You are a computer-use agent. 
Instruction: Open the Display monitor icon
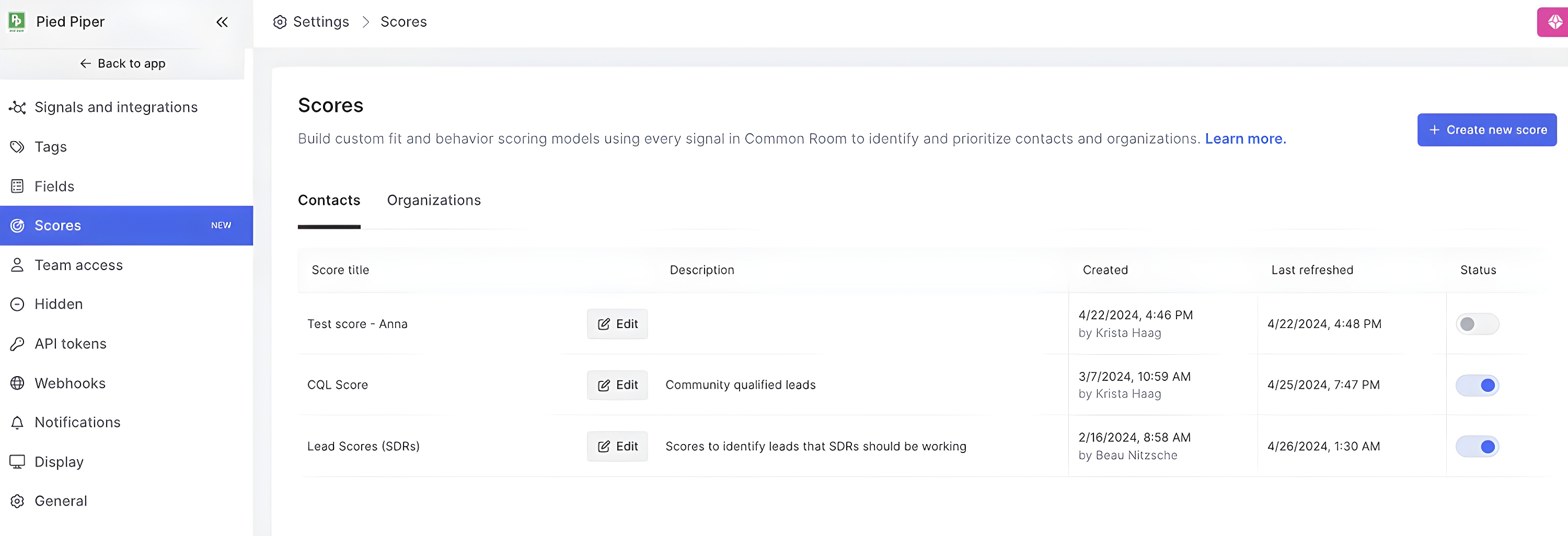tap(17, 462)
